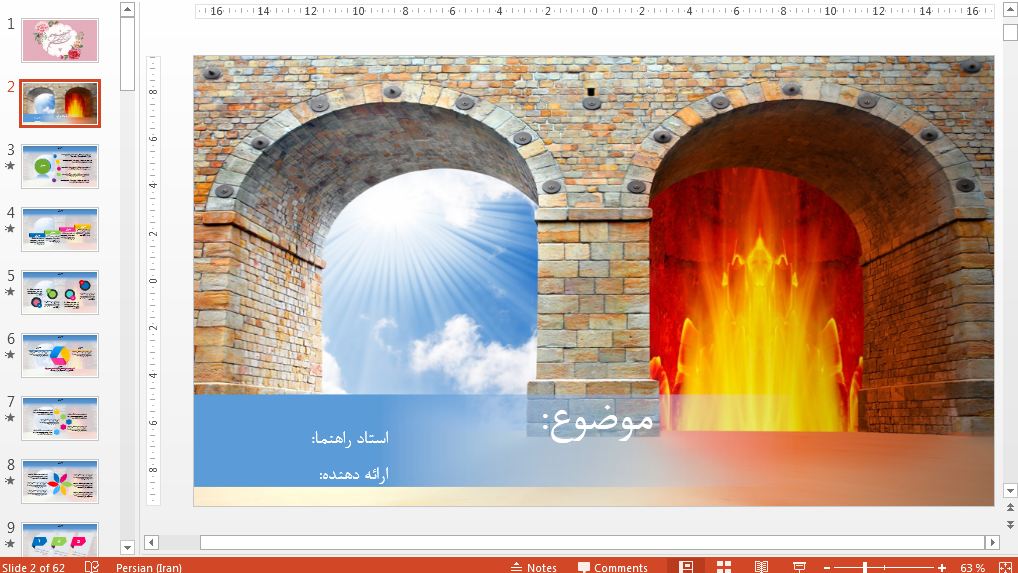Select slide 6 thumbnail
The image size is (1018, 573).
click(x=60, y=355)
